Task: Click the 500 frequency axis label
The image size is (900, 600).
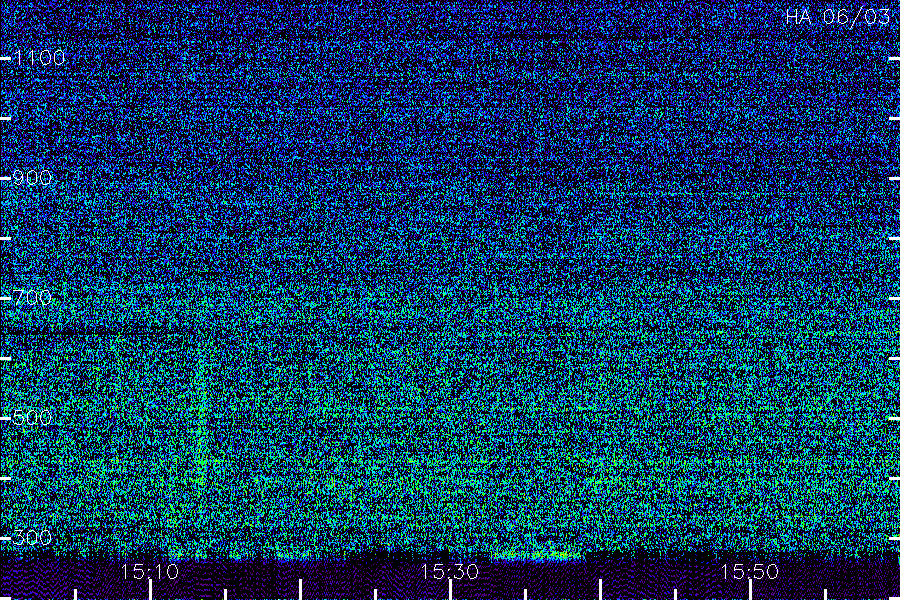Action: click(x=32, y=418)
